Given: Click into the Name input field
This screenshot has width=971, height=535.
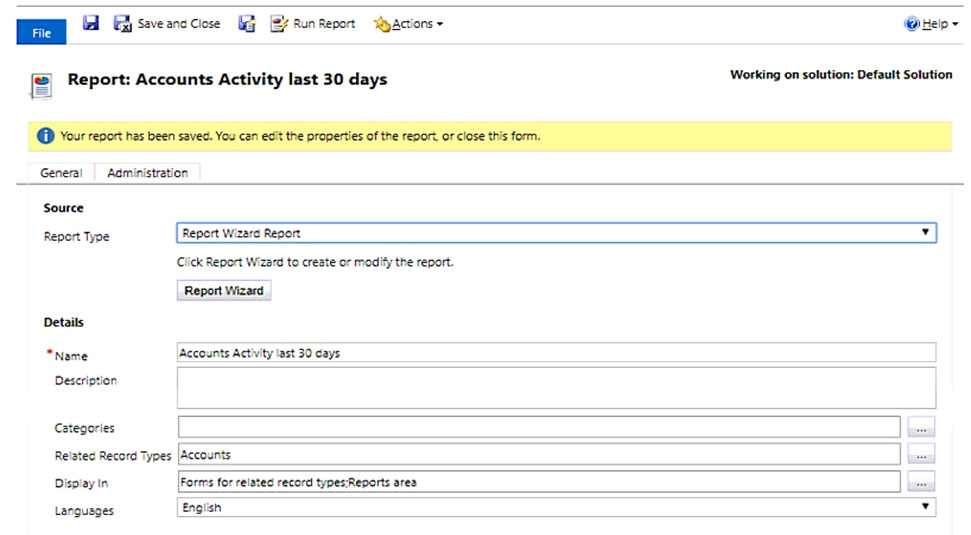Looking at the screenshot, I should point(556,352).
